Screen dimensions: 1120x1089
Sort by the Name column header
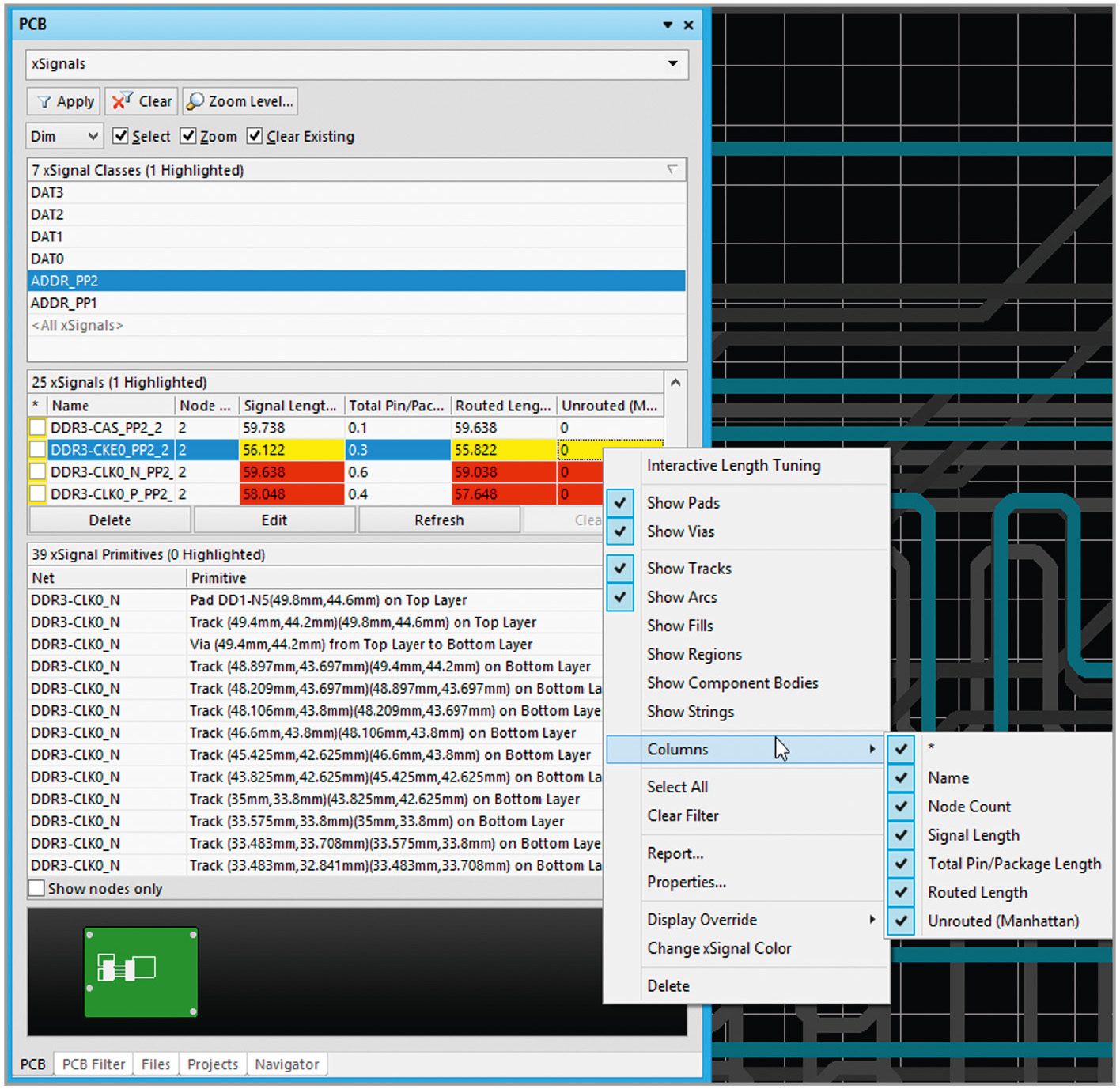click(112, 406)
